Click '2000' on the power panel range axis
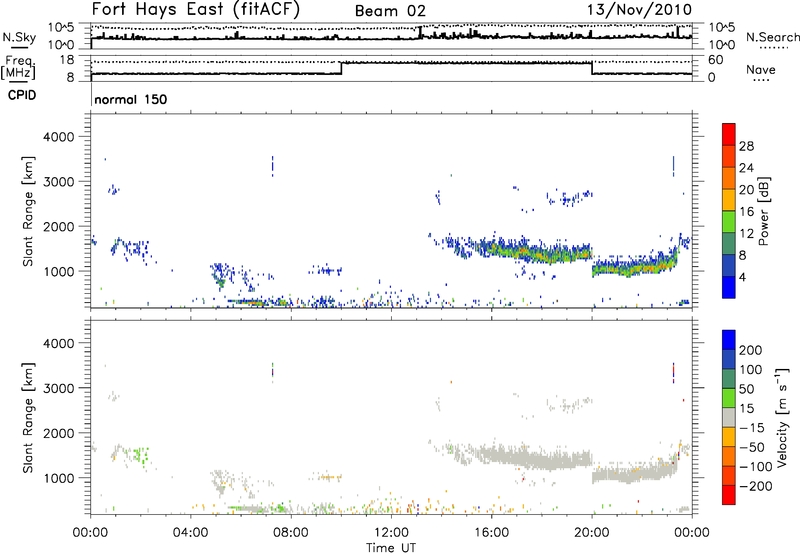 pyautogui.click(x=59, y=226)
